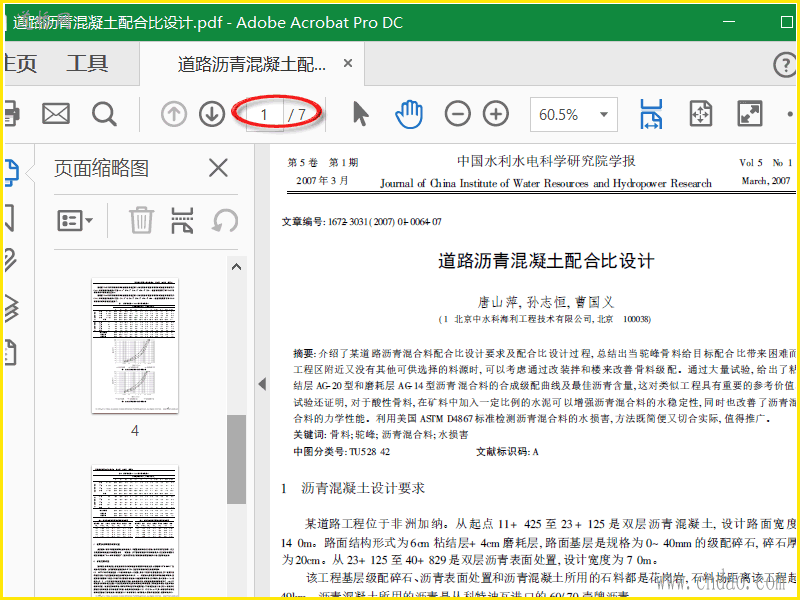This screenshot has width=800, height=600.
Task: Click the magnifier search icon
Action: pos(104,114)
